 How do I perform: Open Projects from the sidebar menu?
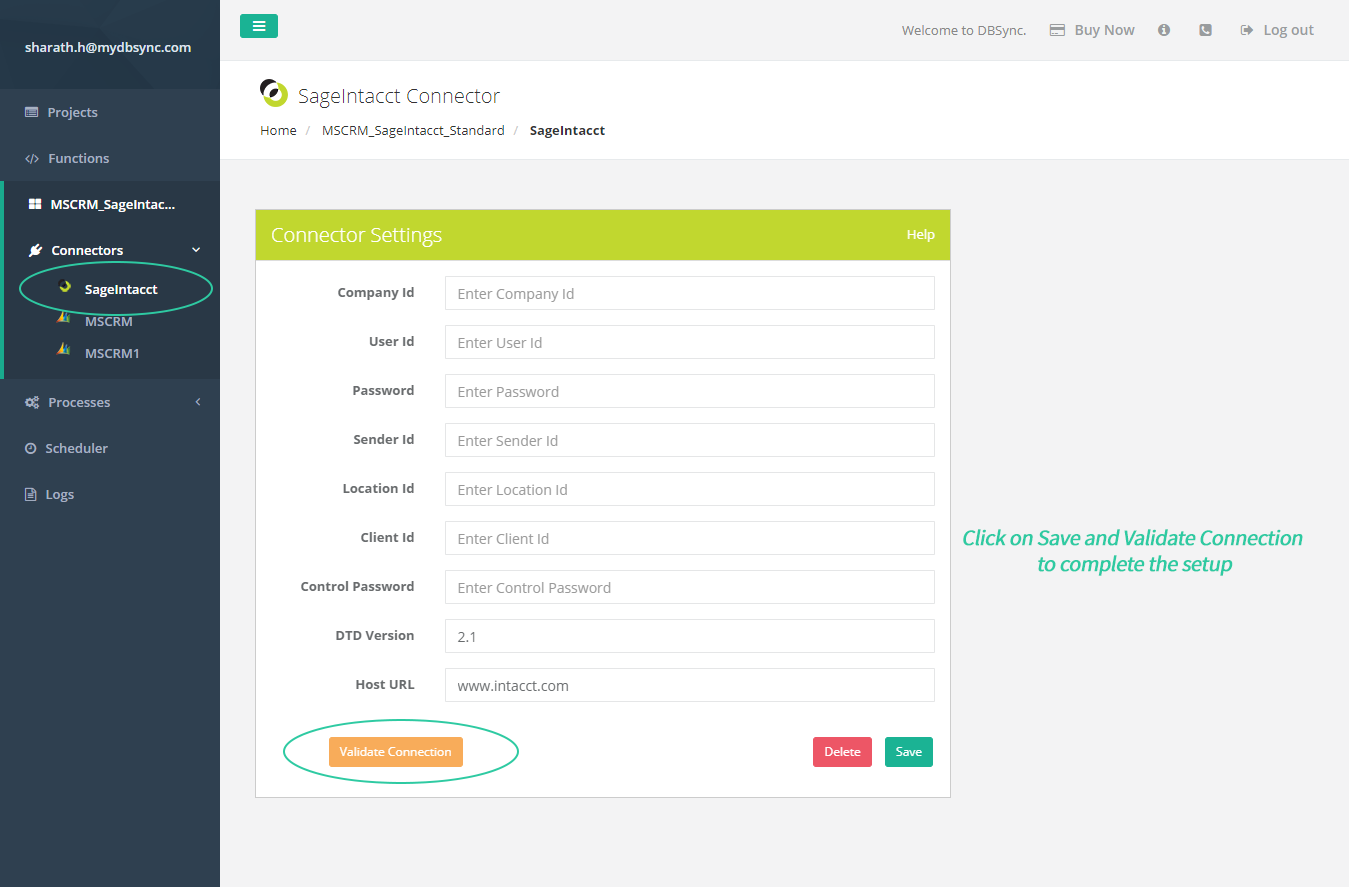(72, 112)
